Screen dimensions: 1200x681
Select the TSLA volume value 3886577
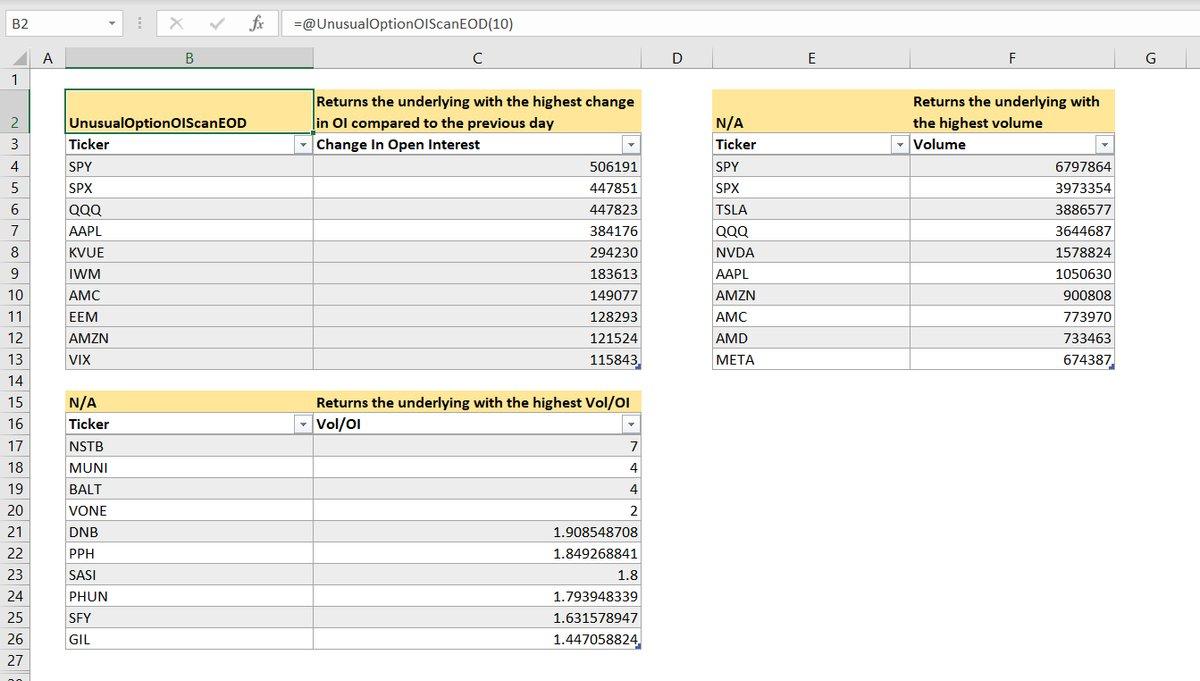point(1012,210)
